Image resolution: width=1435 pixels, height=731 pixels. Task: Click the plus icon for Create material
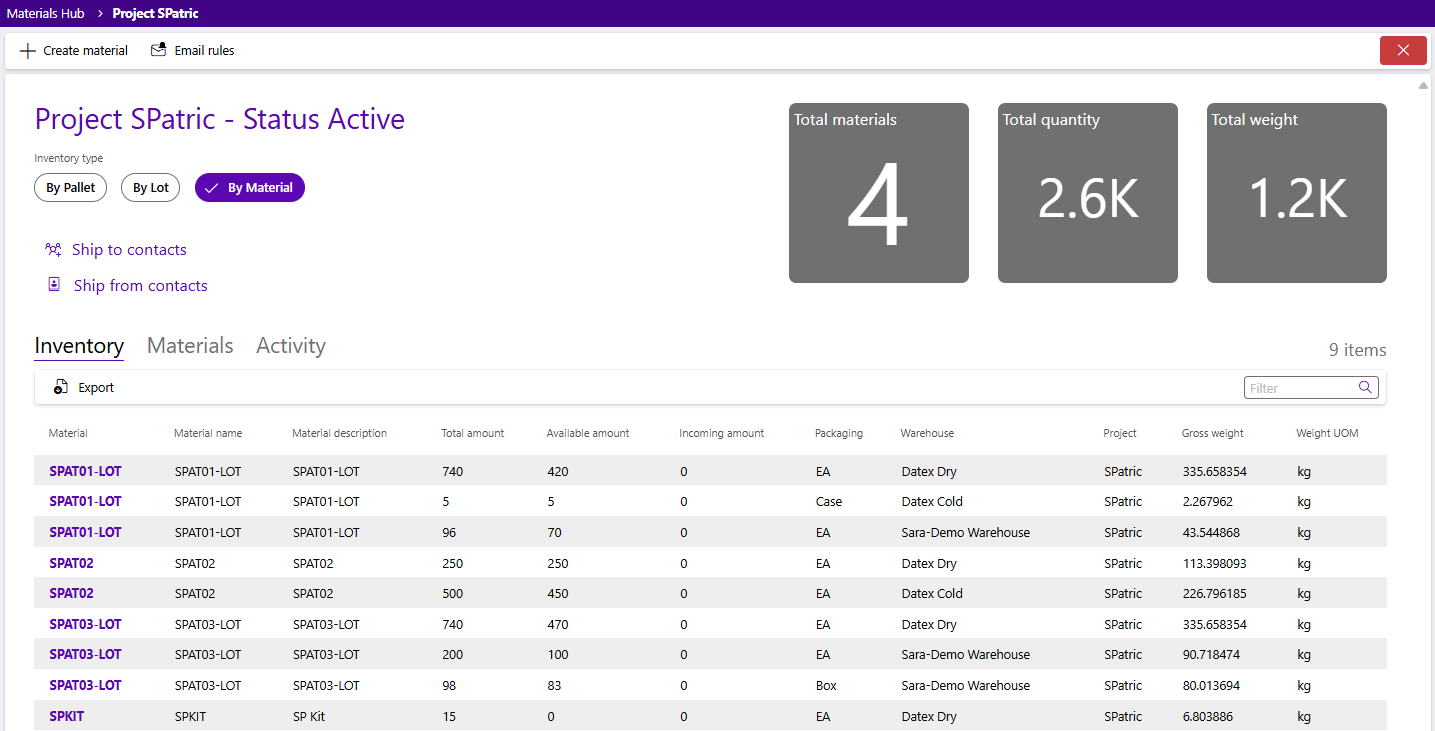28,51
